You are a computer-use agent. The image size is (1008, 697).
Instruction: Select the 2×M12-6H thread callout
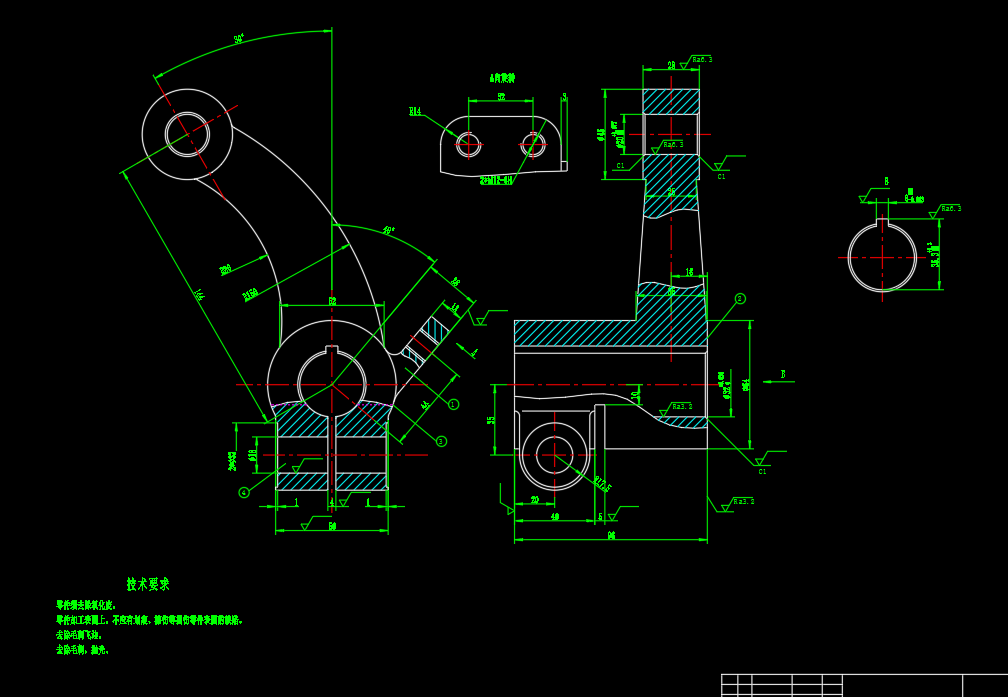(495, 181)
